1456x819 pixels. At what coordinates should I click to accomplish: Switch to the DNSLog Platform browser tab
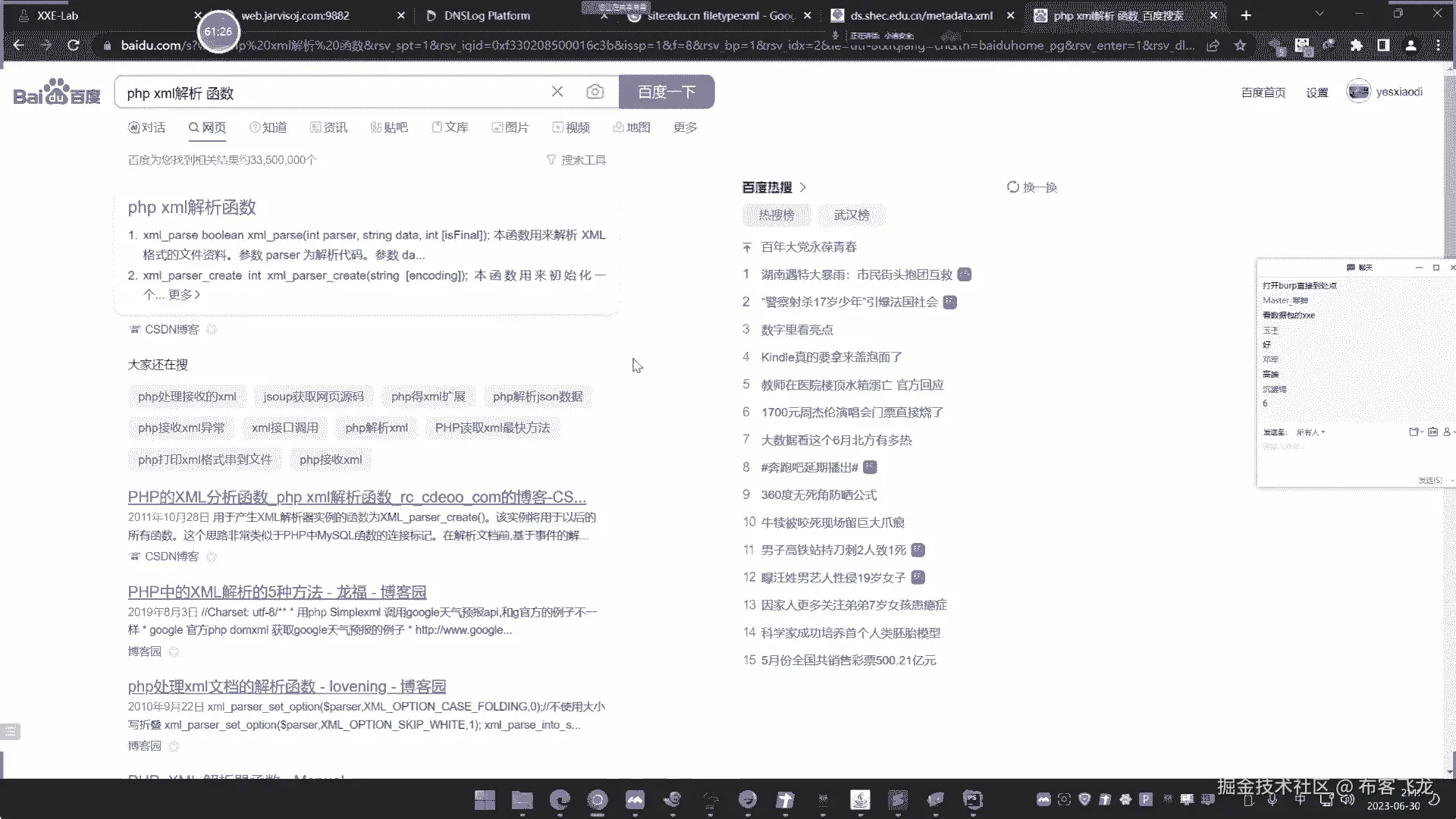487,15
